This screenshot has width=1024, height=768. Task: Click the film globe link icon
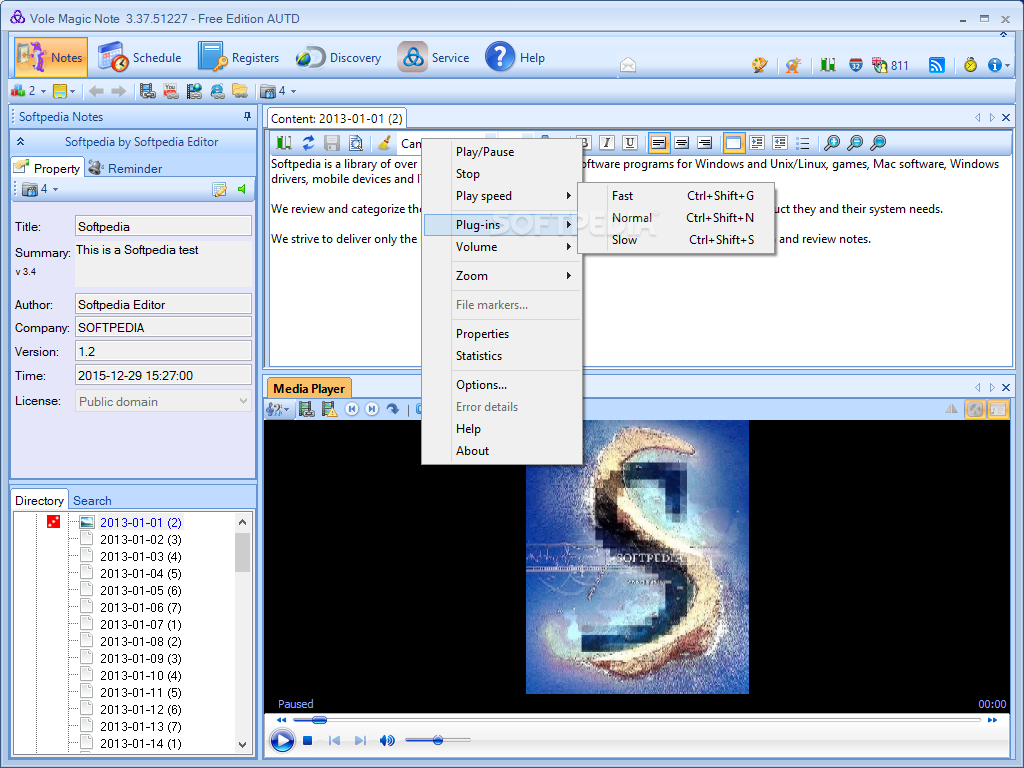pyautogui.click(x=194, y=91)
